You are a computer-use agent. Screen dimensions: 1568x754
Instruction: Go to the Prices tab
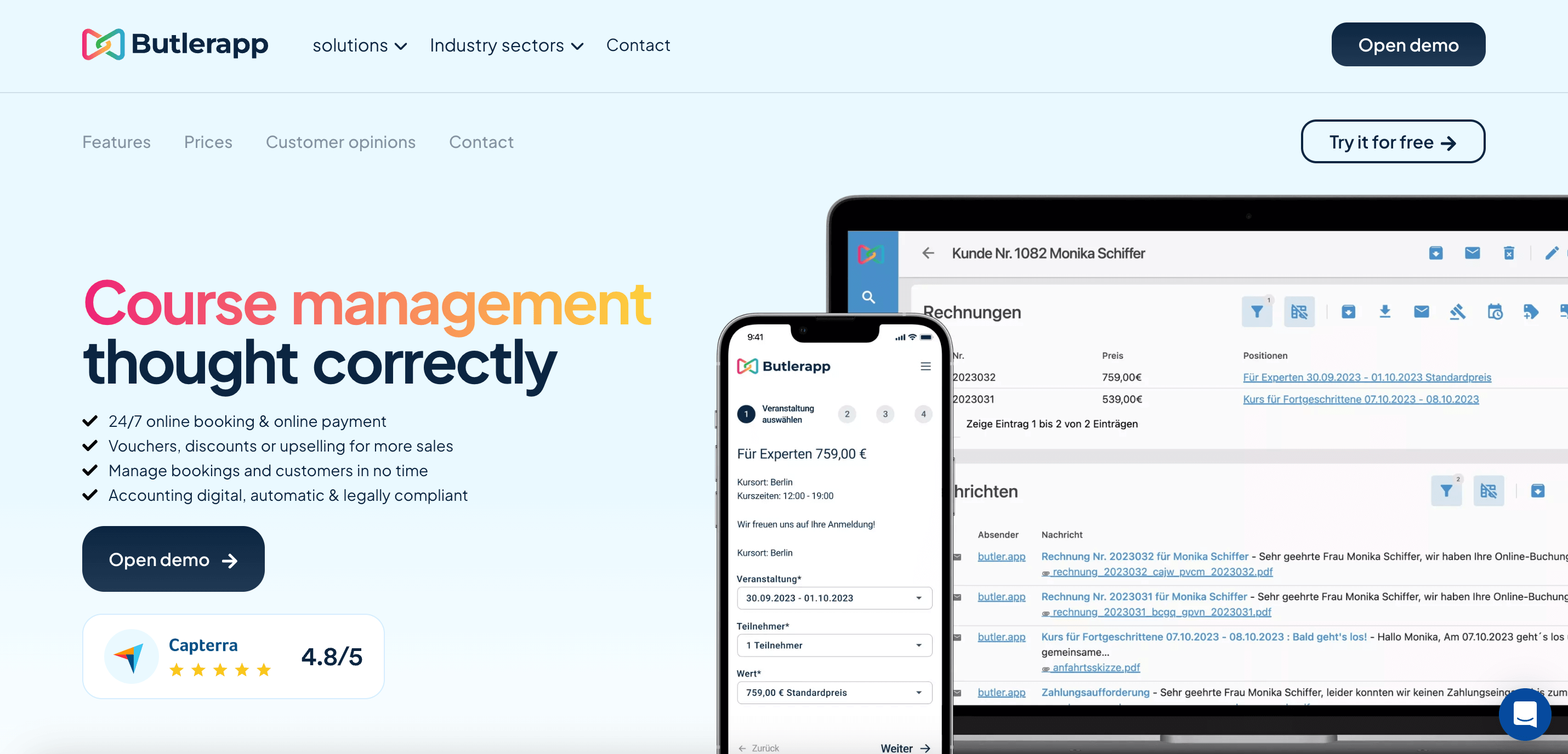208,142
